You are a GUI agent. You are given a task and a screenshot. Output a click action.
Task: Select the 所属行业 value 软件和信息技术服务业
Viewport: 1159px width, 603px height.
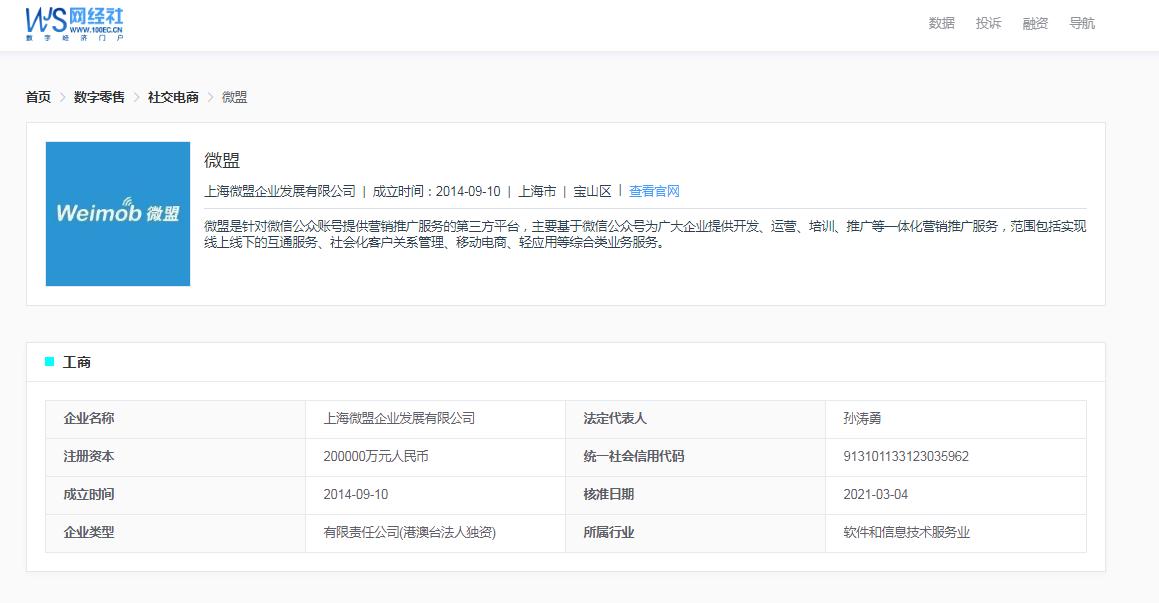coord(907,532)
